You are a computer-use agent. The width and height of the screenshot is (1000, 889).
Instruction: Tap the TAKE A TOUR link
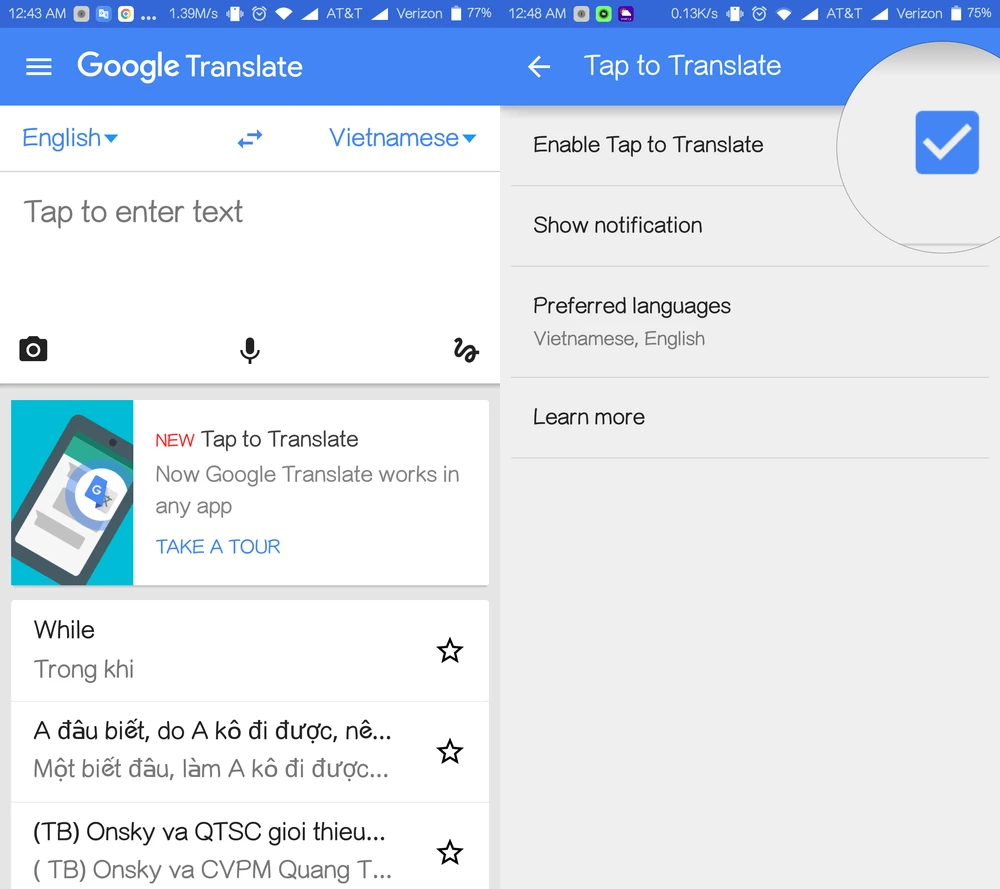pyautogui.click(x=218, y=547)
